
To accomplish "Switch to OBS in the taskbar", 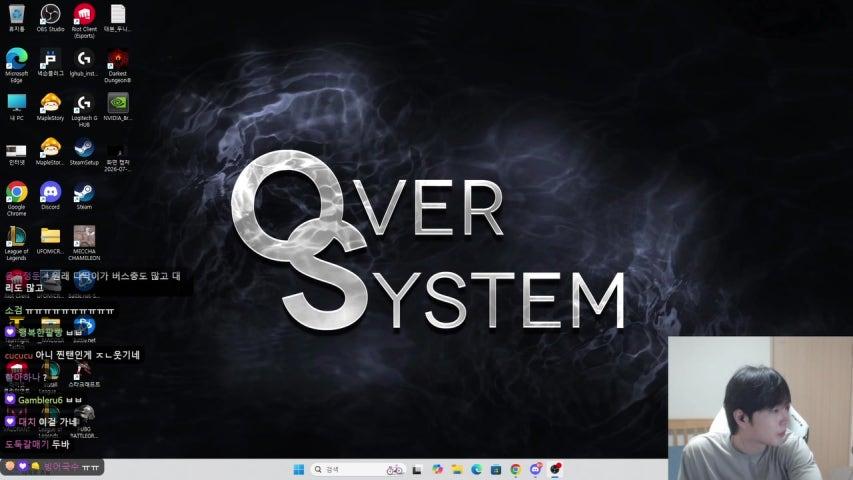I will (555, 469).
